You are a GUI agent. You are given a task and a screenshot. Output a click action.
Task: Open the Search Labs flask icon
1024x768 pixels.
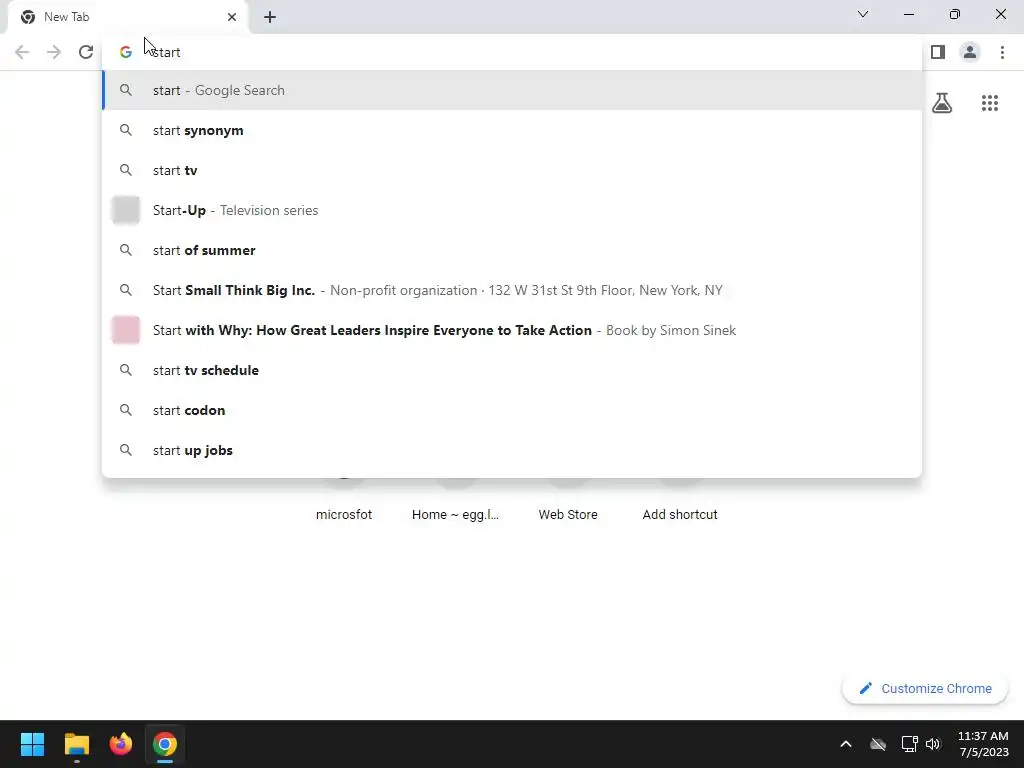coord(942,103)
